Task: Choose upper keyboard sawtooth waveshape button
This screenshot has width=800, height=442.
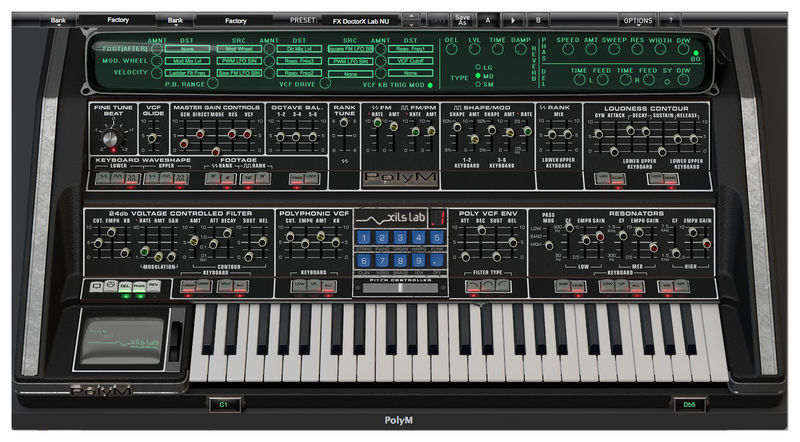Action: coord(153,178)
